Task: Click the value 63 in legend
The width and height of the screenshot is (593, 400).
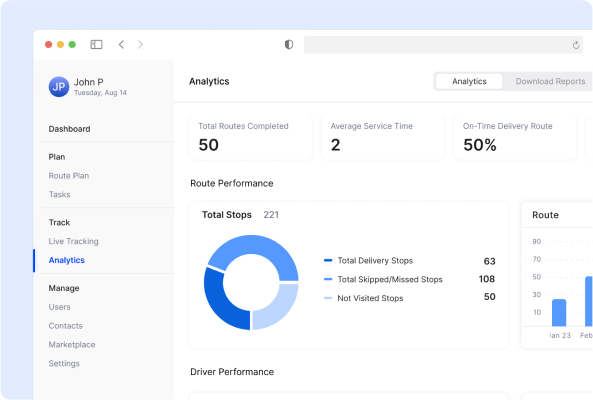Action: [x=489, y=261]
